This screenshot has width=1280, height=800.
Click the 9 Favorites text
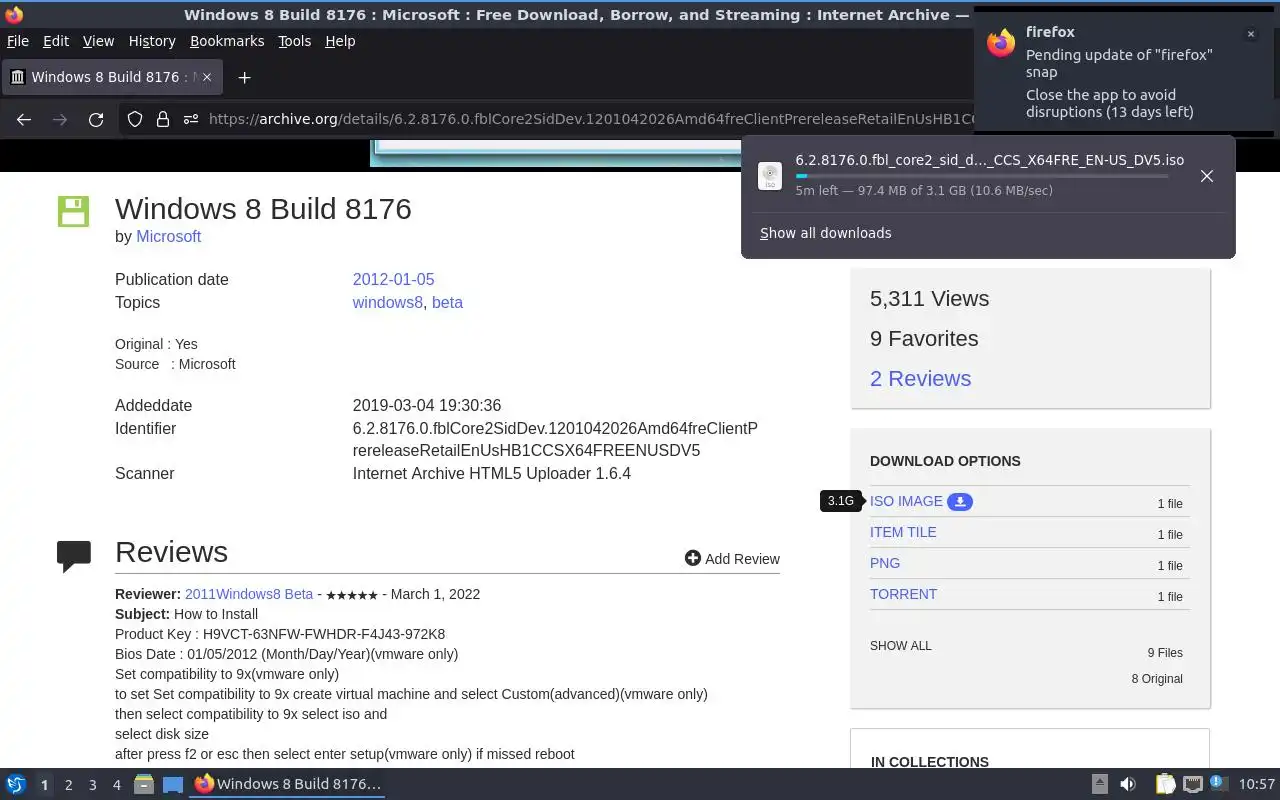(x=924, y=339)
